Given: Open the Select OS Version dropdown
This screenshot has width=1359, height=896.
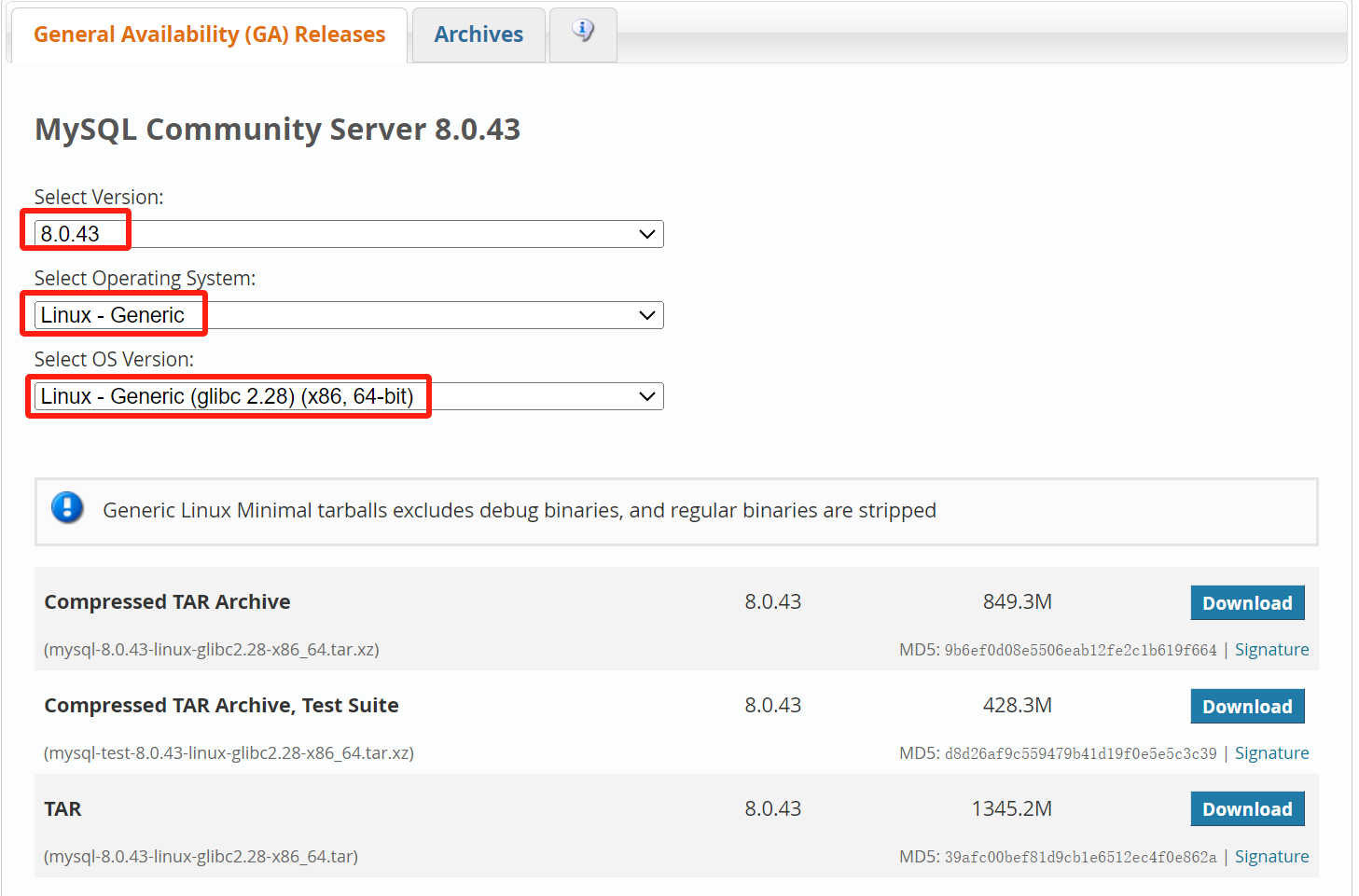Looking at the screenshot, I should tap(349, 396).
